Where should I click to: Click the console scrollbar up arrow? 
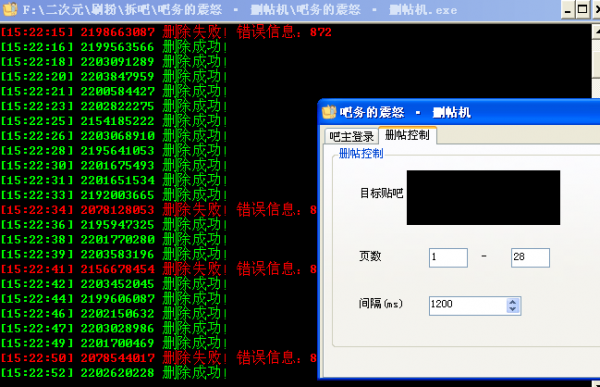pos(596,32)
